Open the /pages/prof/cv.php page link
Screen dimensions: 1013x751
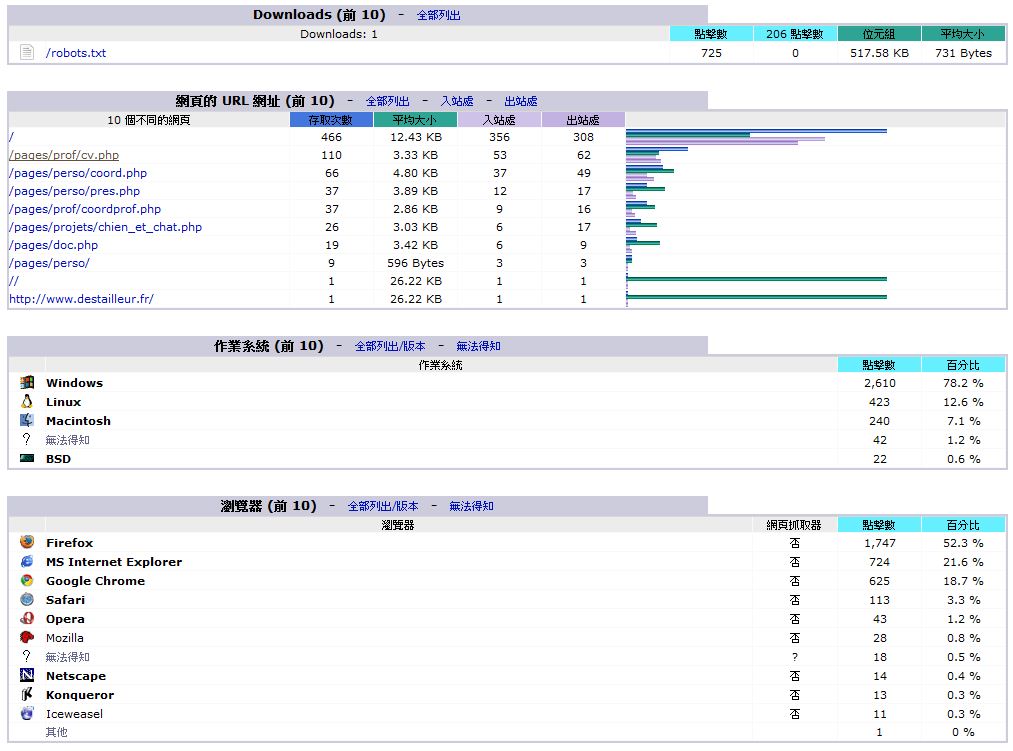(x=64, y=155)
